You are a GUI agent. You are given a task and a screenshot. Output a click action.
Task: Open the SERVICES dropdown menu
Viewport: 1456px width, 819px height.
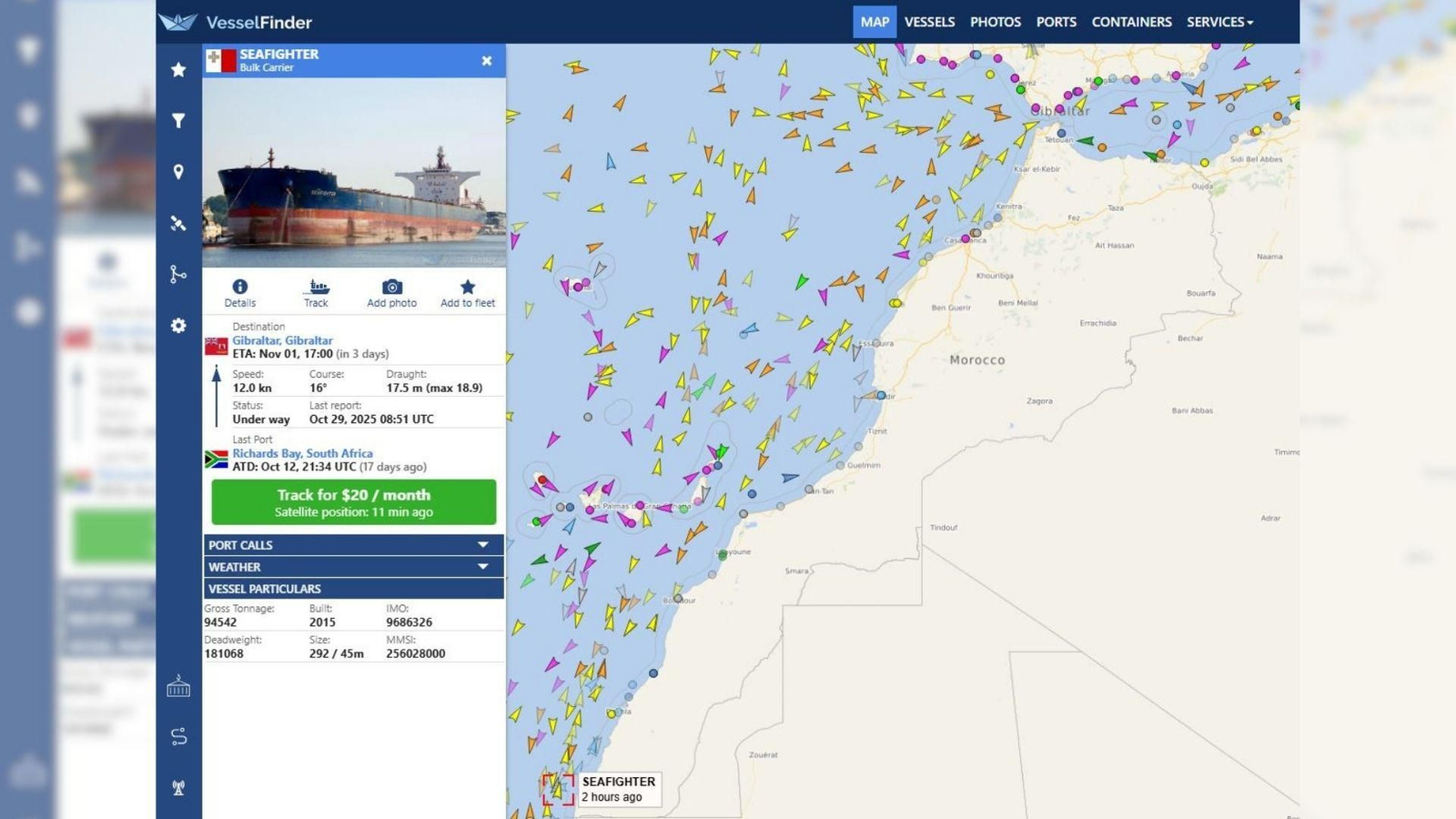[1219, 22]
